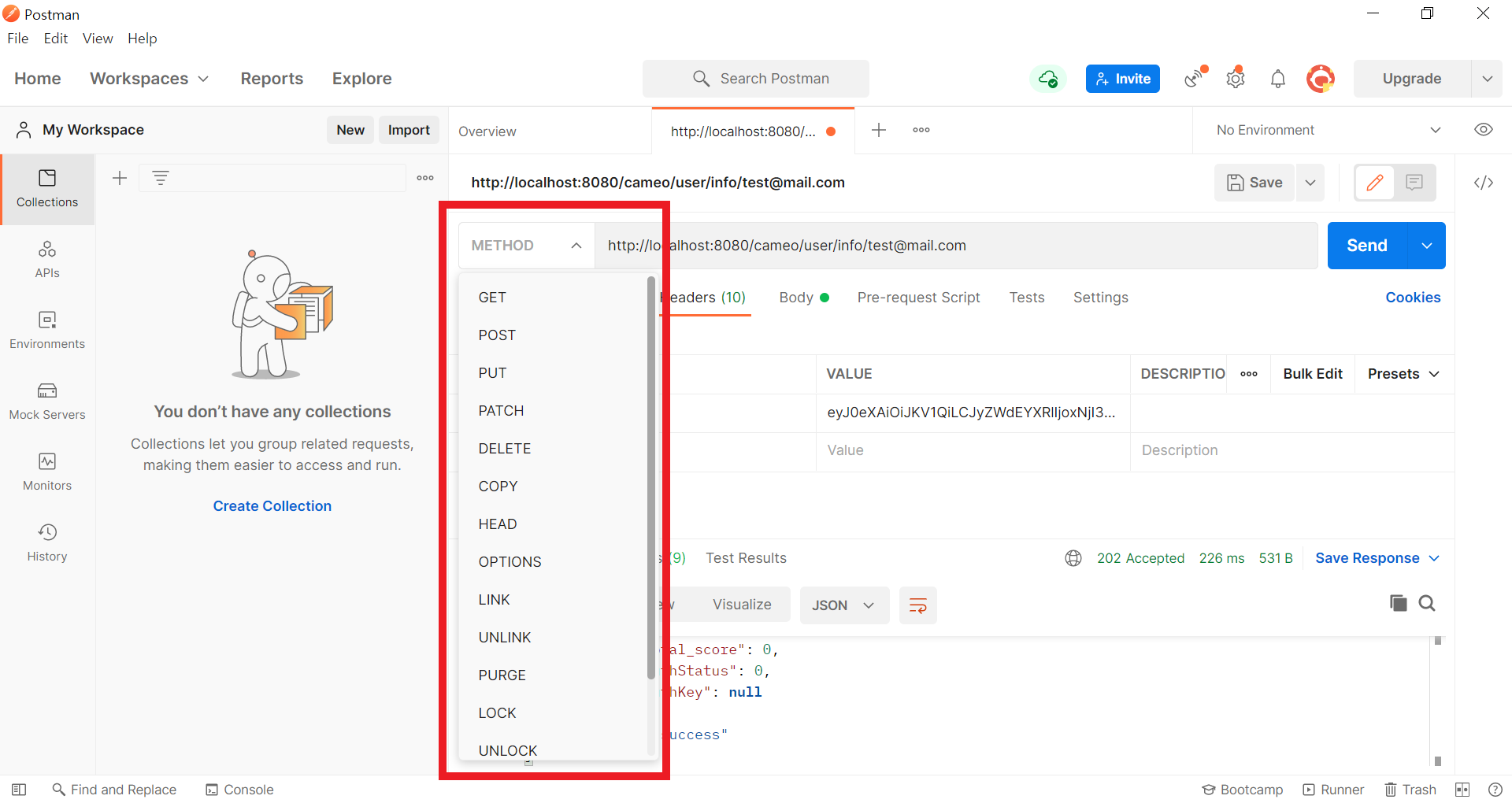Open the code snippet panel icon
Viewport: 1512px width, 803px height.
coord(1484,183)
